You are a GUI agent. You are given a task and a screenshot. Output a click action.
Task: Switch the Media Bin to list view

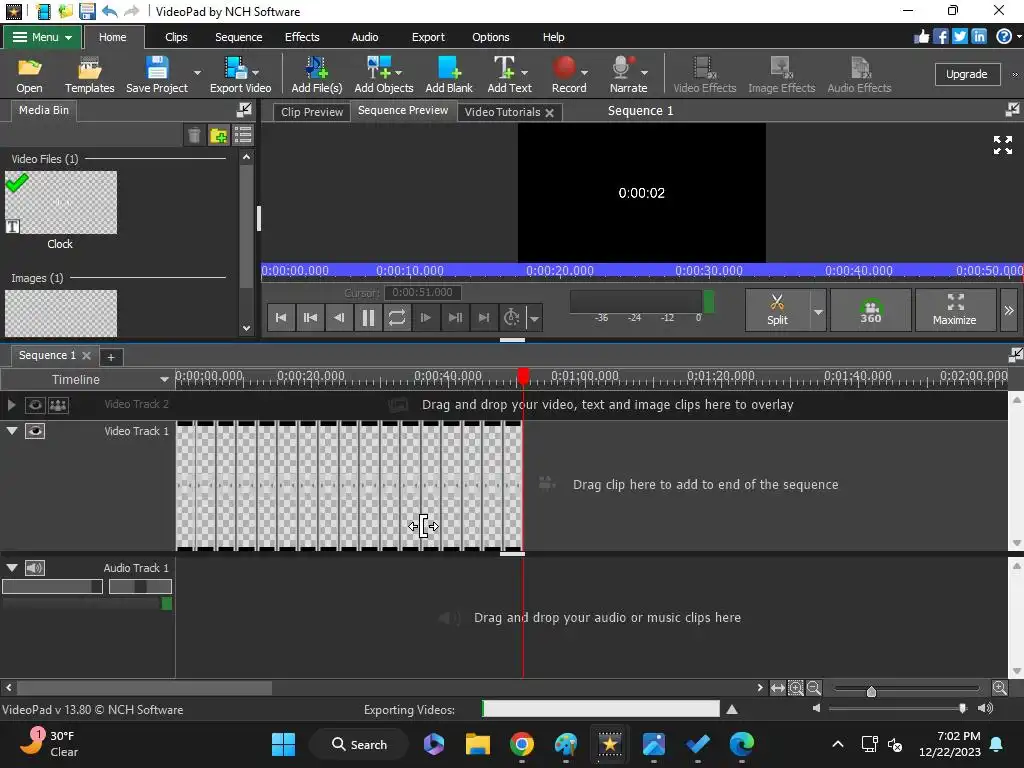(x=243, y=135)
